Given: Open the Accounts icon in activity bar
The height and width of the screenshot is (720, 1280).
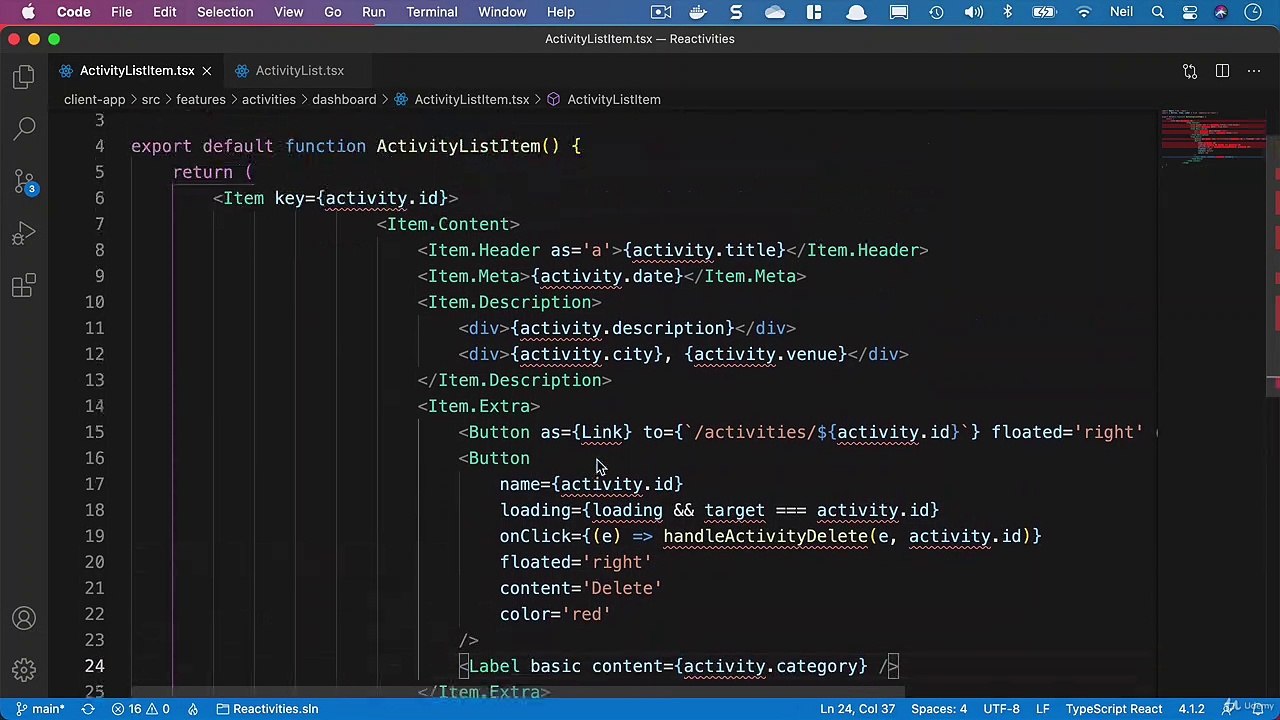Looking at the screenshot, I should point(24,618).
